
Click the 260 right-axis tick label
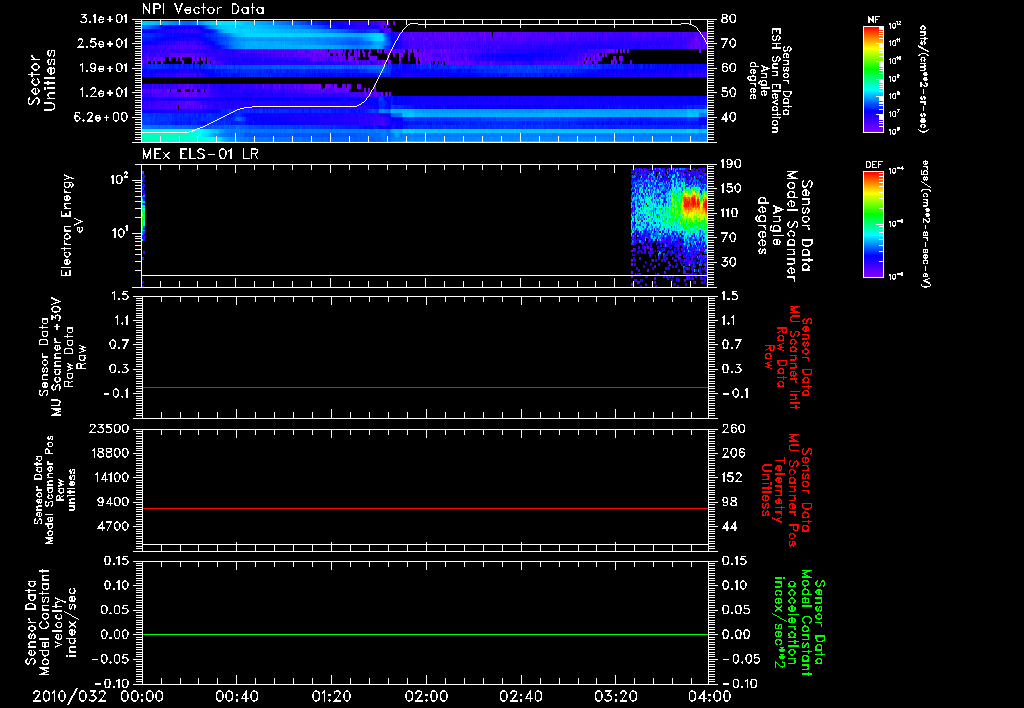coord(733,428)
